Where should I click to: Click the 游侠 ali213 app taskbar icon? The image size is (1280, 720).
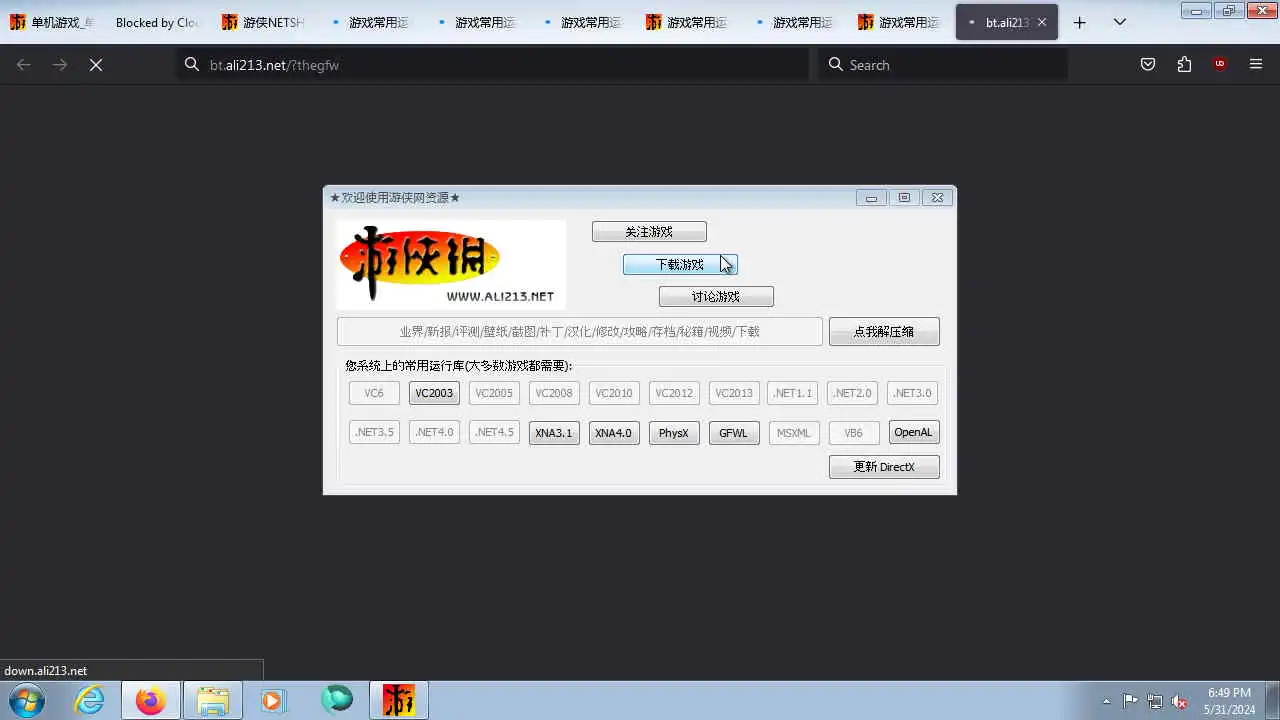pyautogui.click(x=399, y=700)
